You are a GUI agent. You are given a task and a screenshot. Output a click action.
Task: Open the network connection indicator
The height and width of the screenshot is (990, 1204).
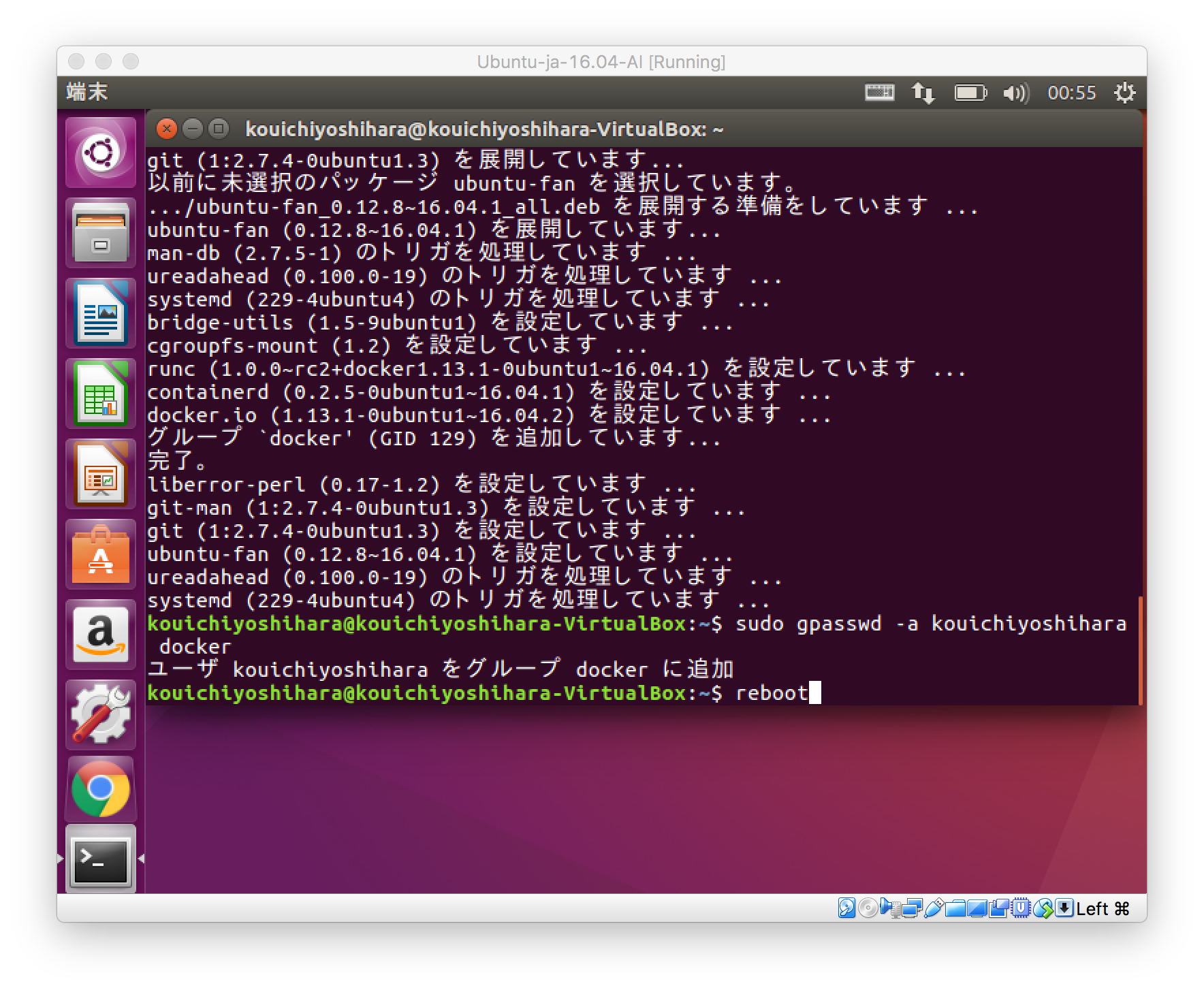click(923, 92)
